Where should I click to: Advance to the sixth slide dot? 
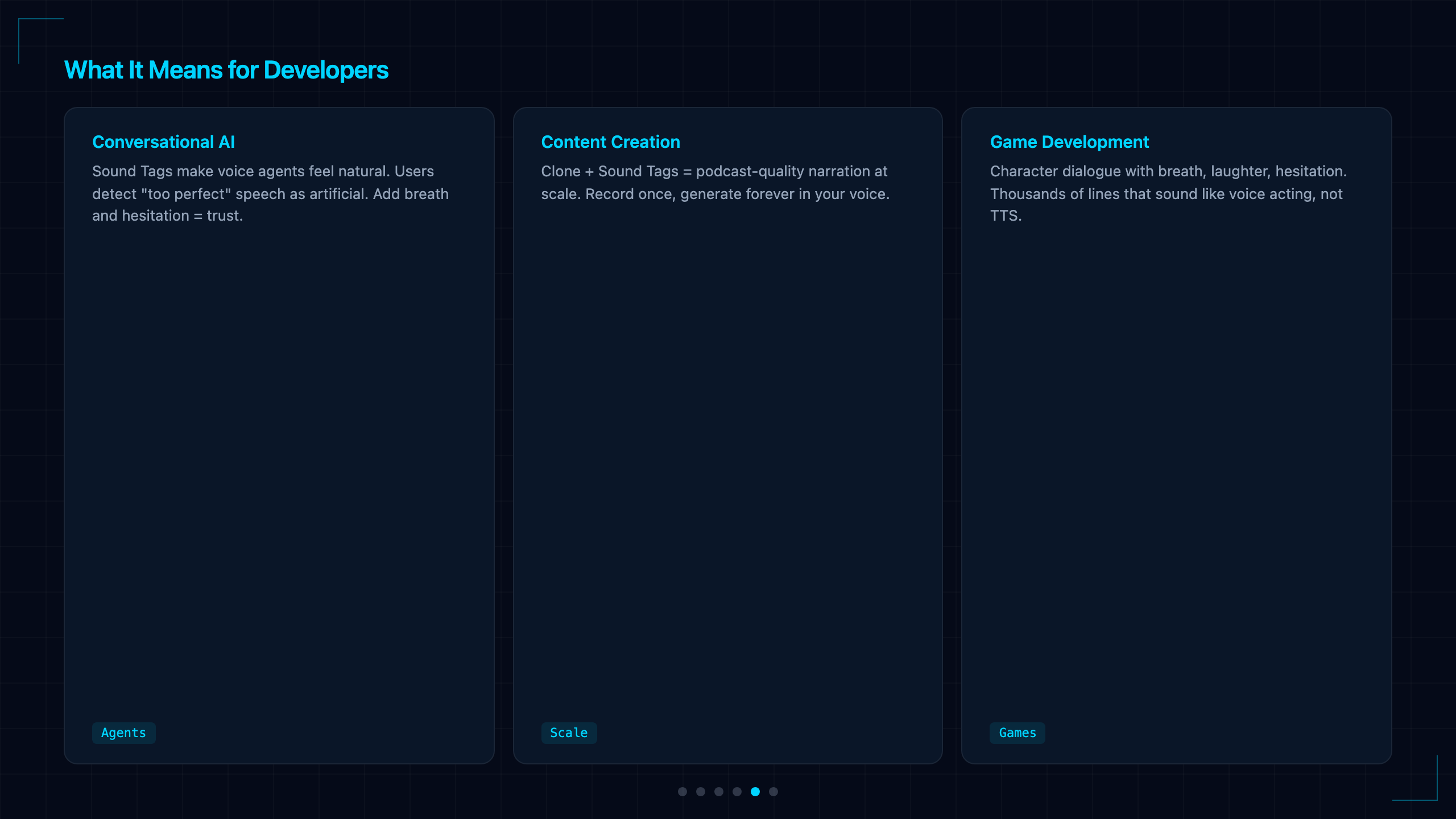click(x=773, y=792)
